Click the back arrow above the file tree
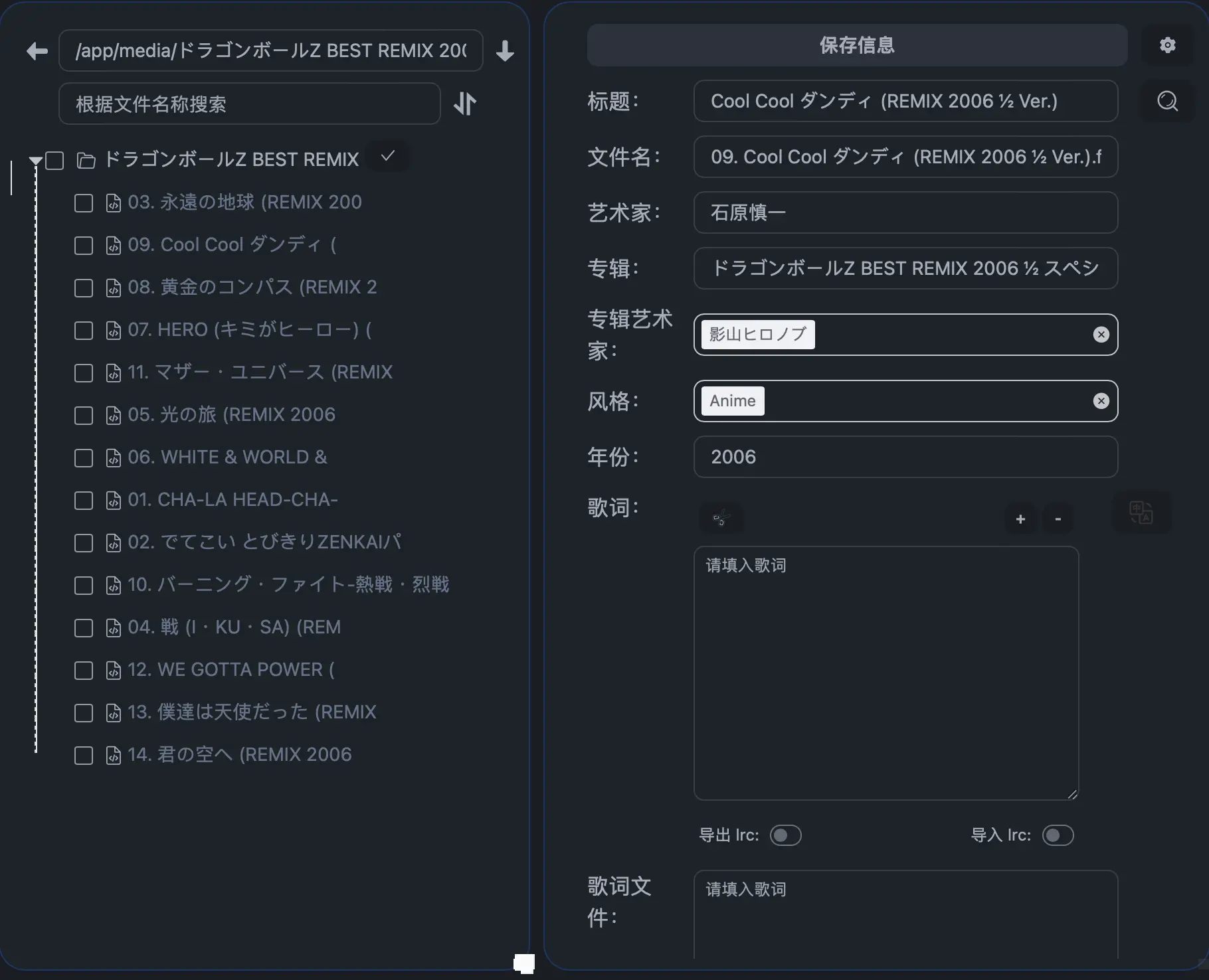The image size is (1209, 980). tap(37, 50)
